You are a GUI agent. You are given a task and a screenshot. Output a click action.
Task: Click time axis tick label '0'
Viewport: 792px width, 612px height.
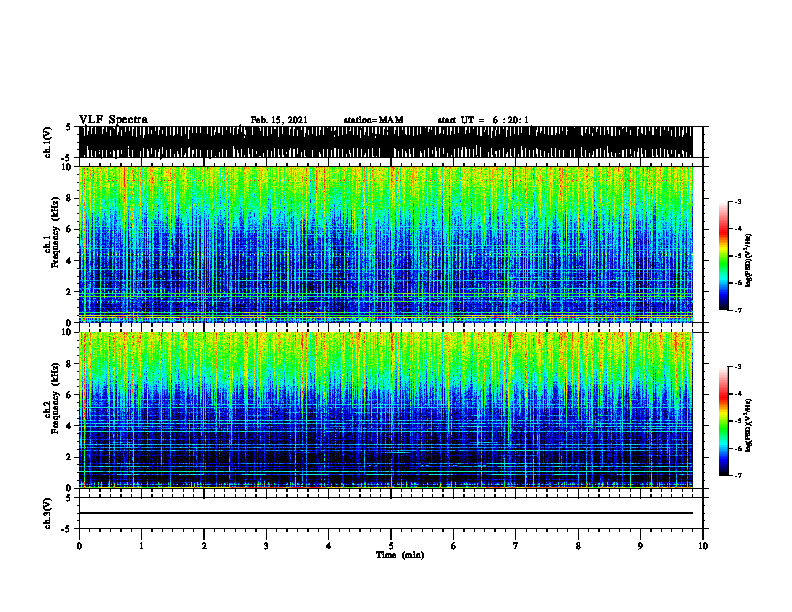[79, 546]
